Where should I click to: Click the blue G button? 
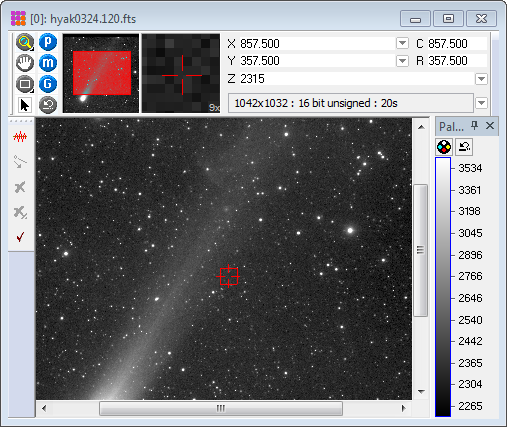(48, 84)
